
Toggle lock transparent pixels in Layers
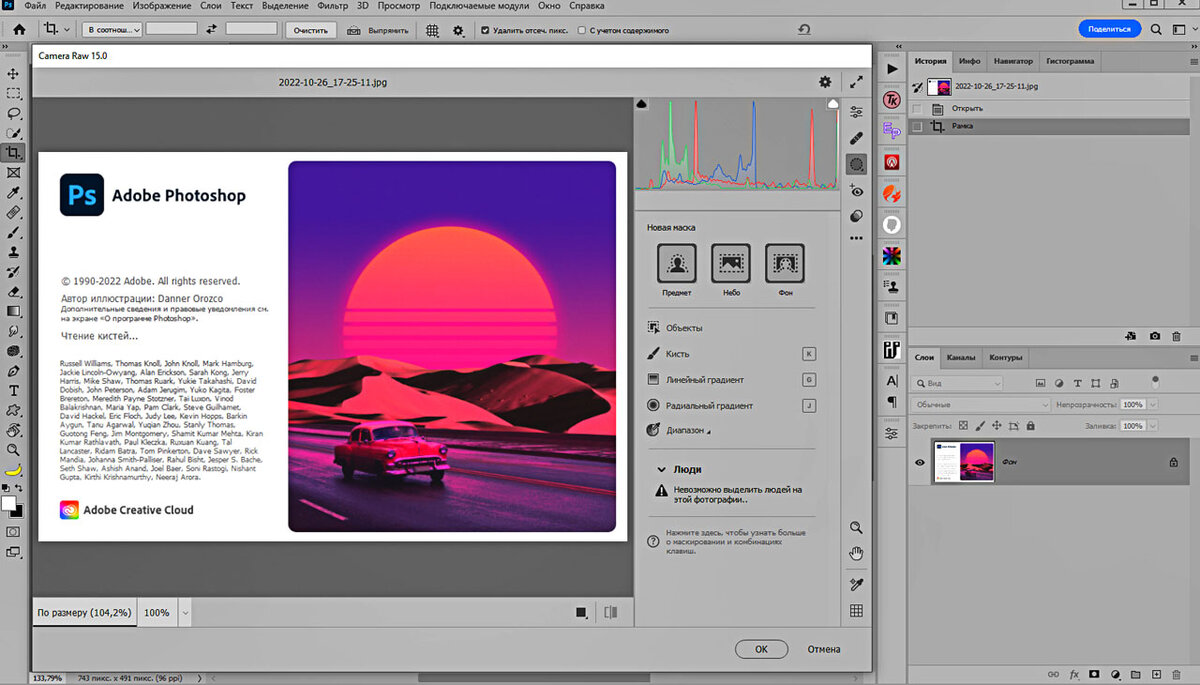(963, 425)
